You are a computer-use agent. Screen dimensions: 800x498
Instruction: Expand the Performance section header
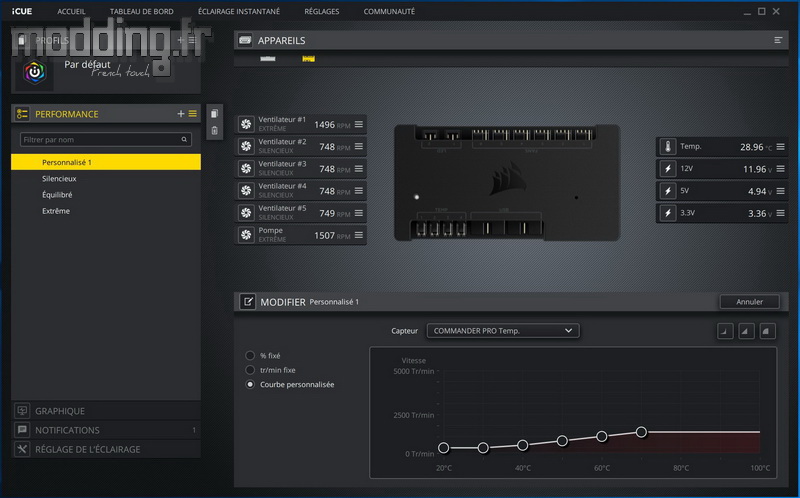coord(106,114)
